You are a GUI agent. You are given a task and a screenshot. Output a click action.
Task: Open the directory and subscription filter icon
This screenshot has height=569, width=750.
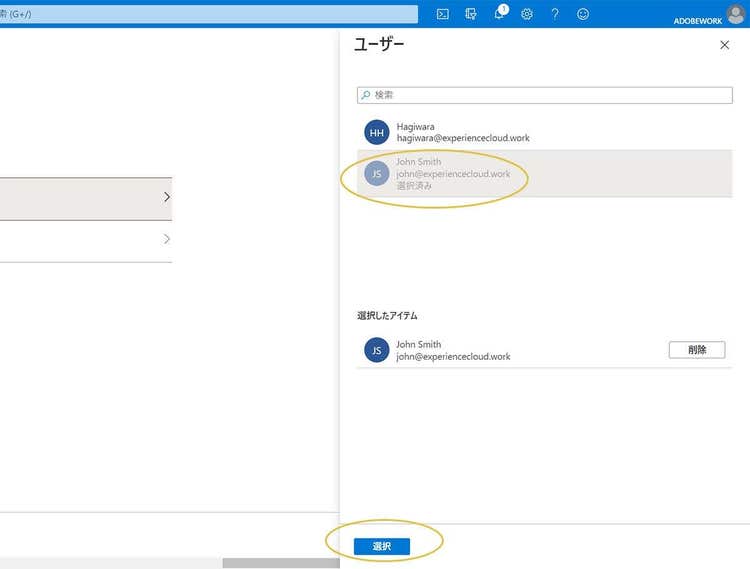(470, 14)
